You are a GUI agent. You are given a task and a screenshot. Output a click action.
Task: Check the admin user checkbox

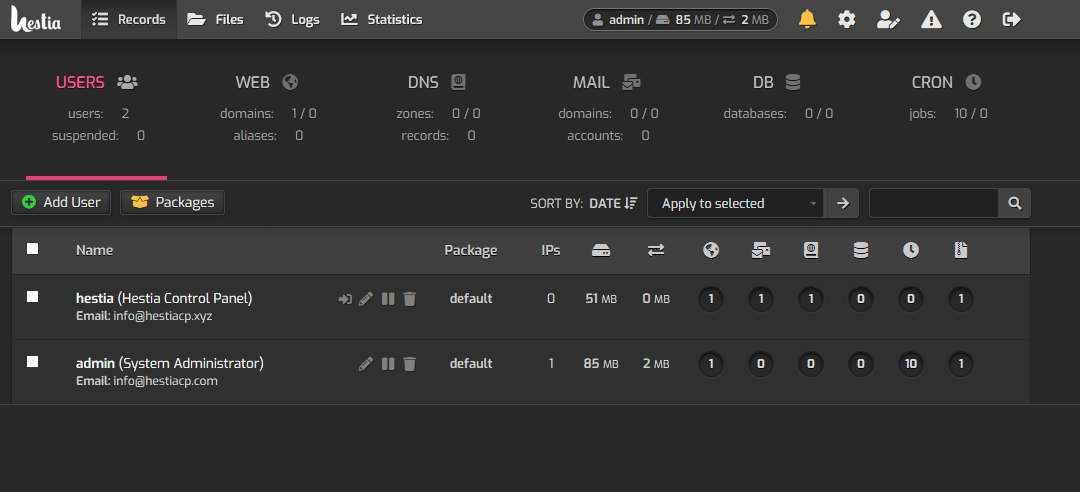click(x=32, y=361)
